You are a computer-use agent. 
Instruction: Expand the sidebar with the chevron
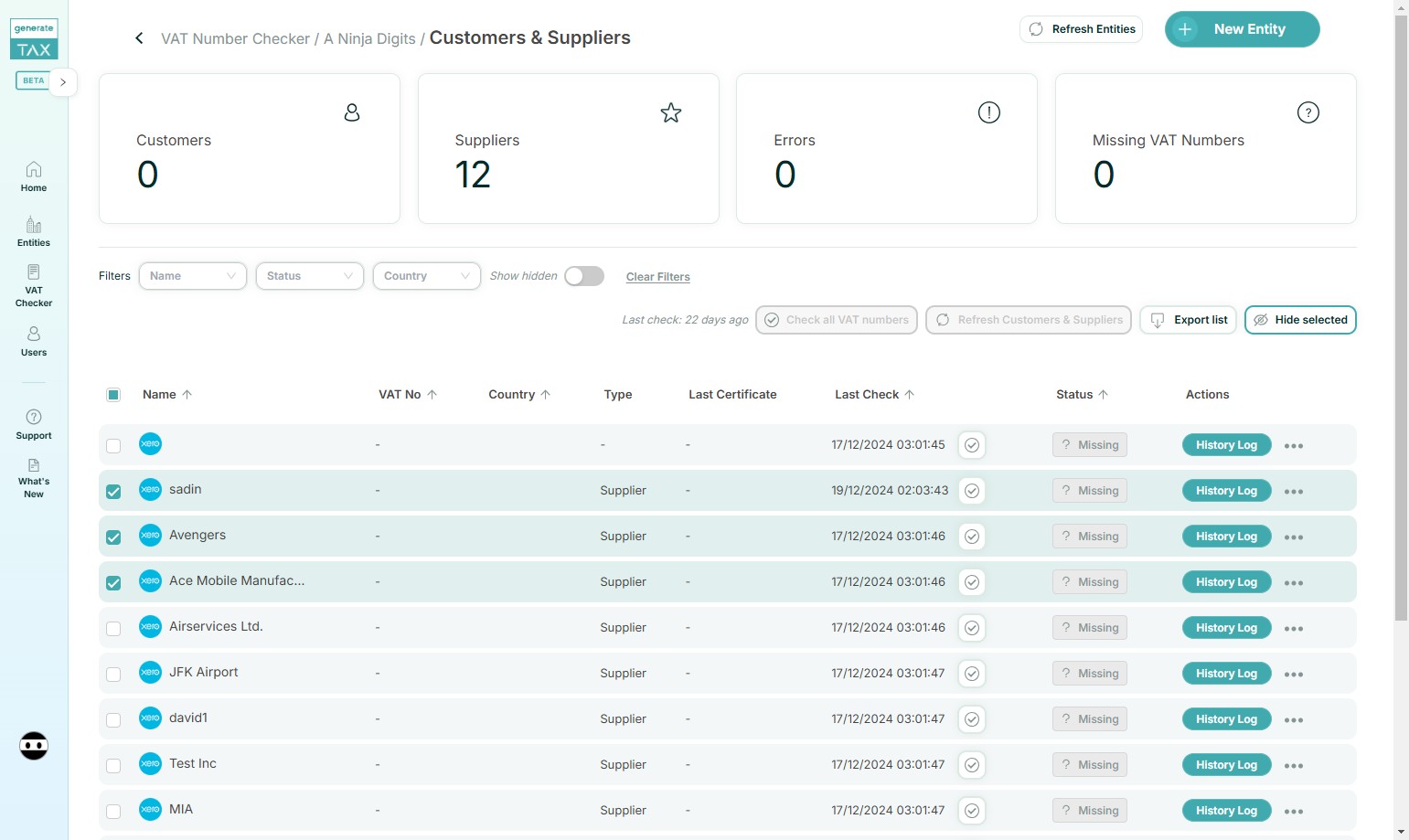63,82
